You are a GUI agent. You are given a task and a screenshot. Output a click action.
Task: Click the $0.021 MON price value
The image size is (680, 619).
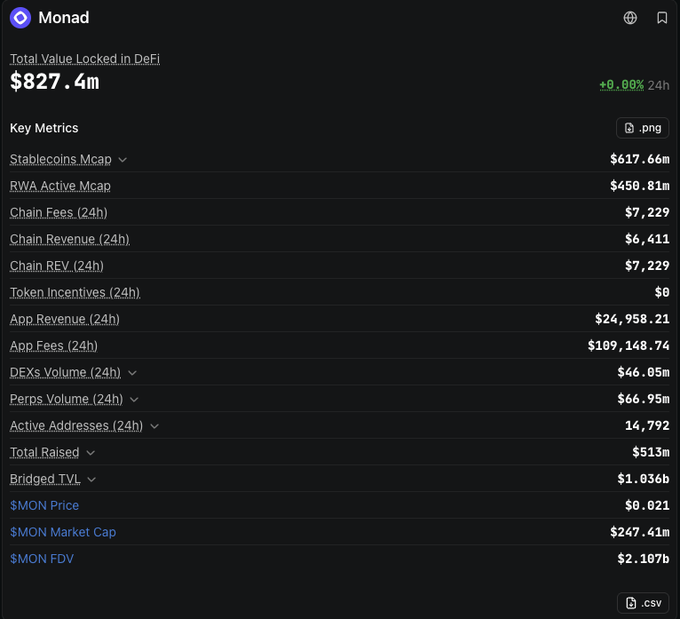point(647,505)
